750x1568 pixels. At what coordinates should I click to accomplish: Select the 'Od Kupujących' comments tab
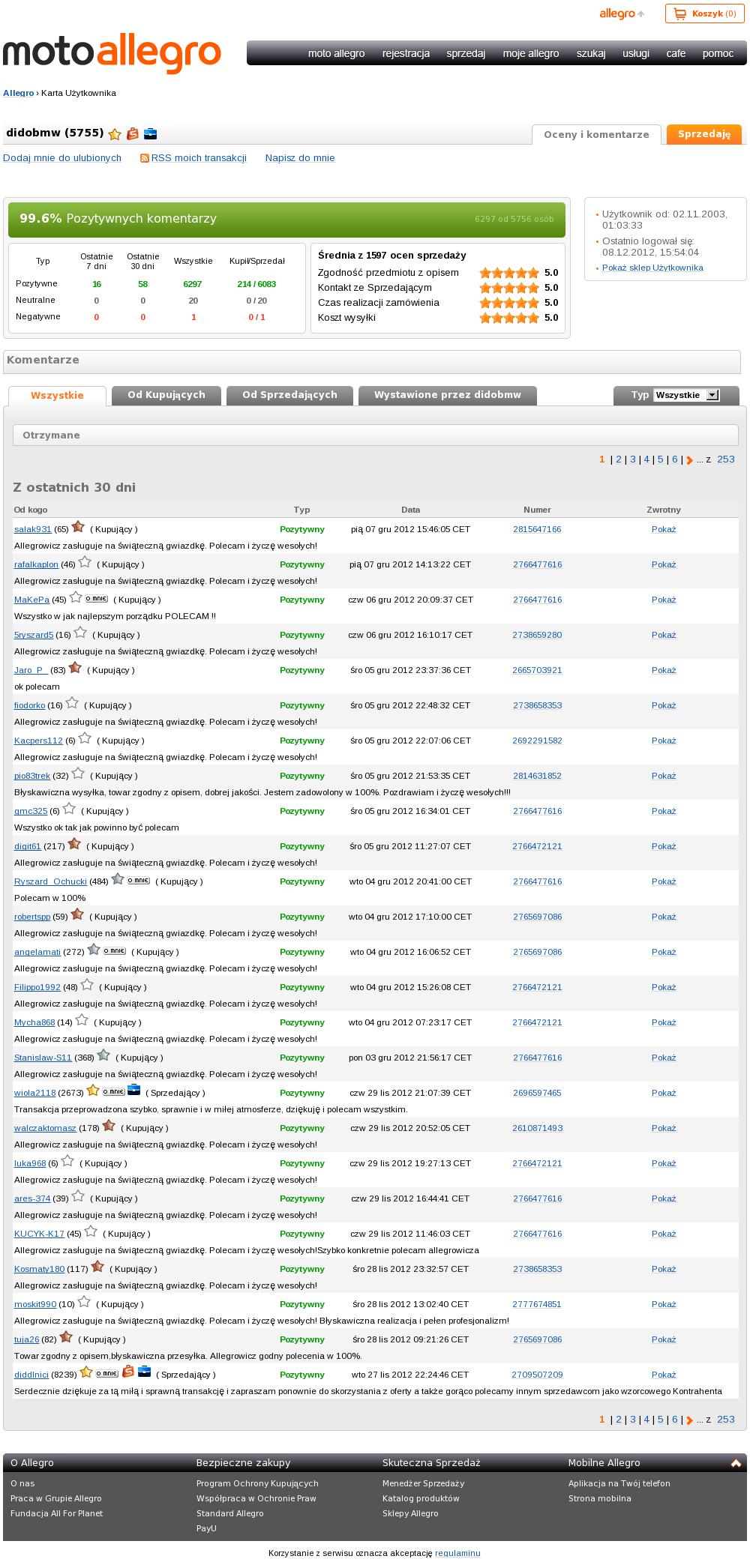click(x=166, y=395)
